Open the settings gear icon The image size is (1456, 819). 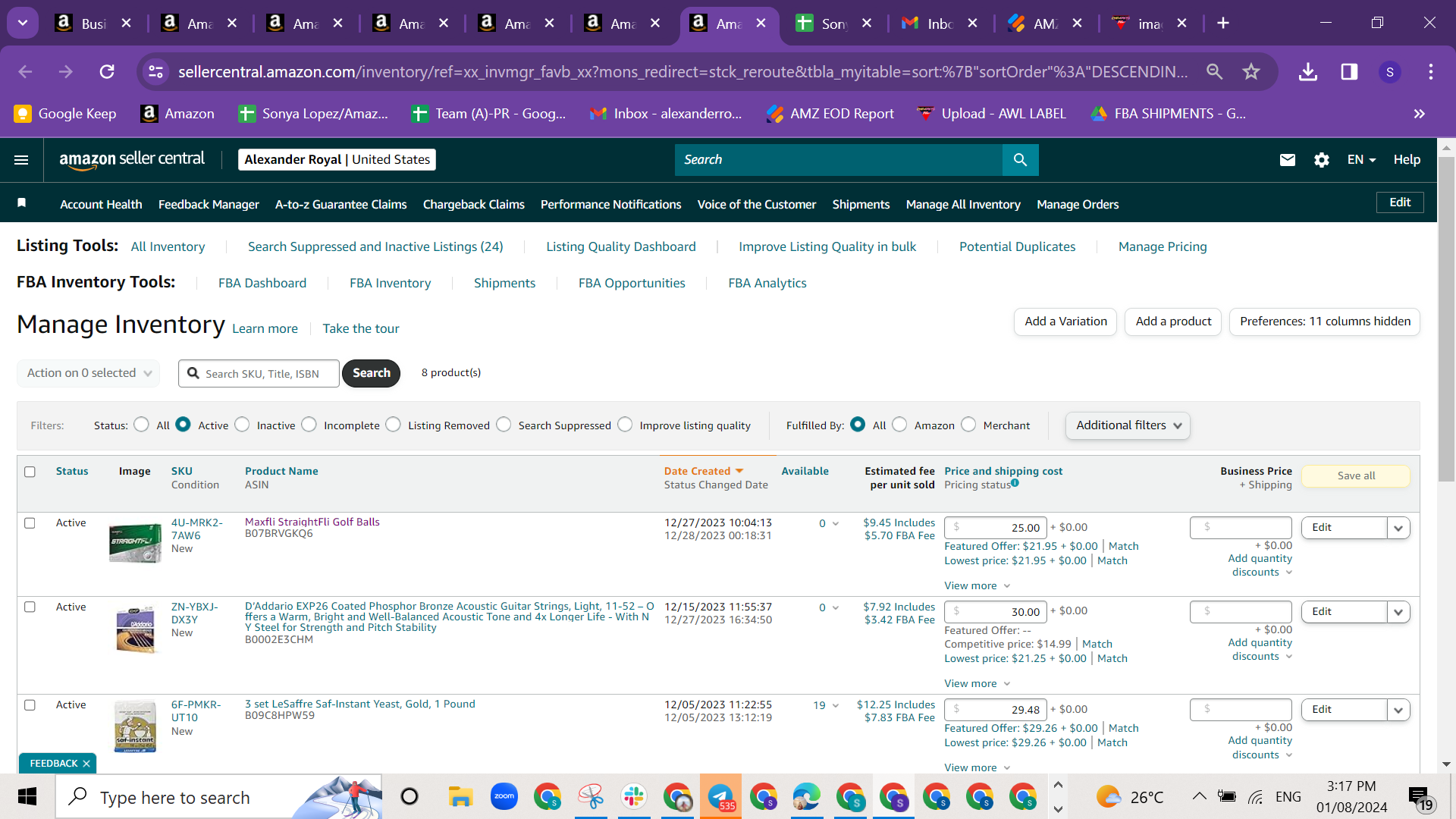coord(1322,160)
